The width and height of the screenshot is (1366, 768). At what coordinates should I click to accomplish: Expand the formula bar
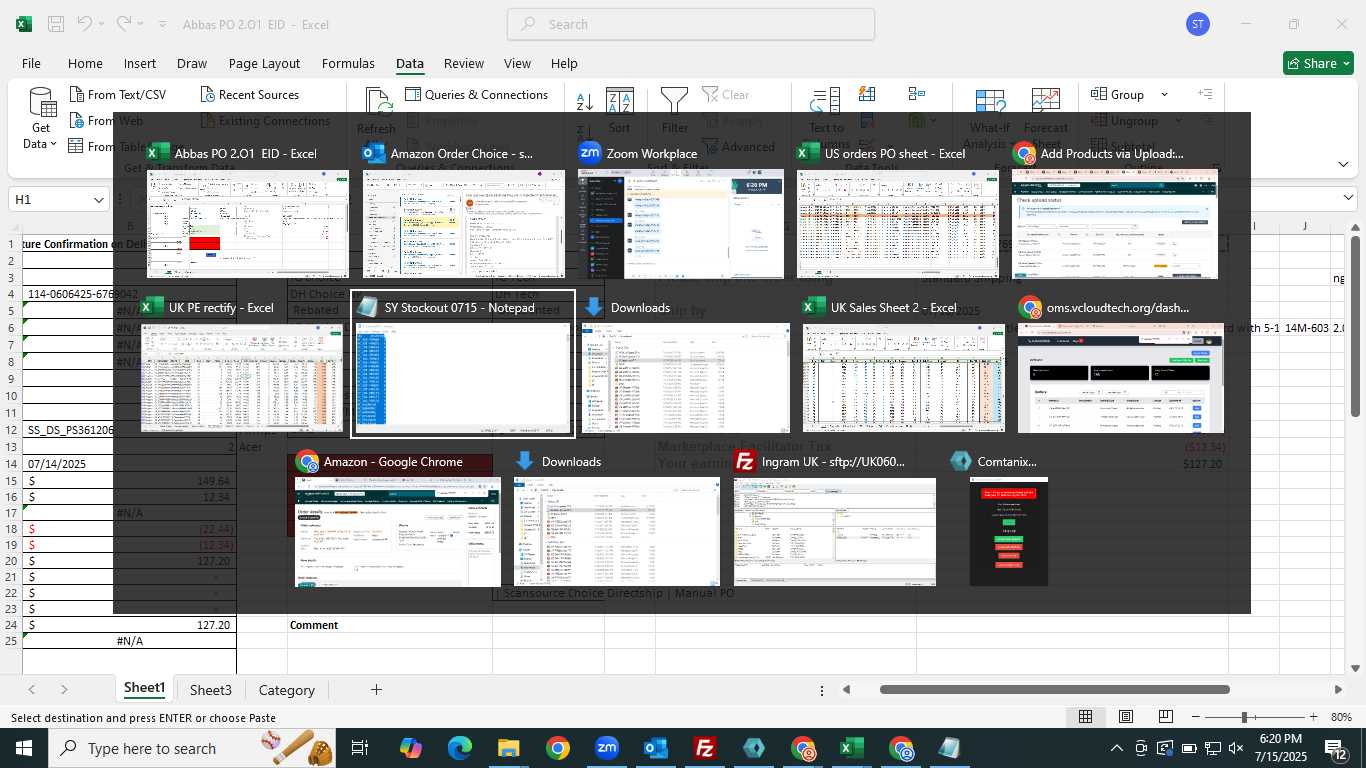point(1348,199)
